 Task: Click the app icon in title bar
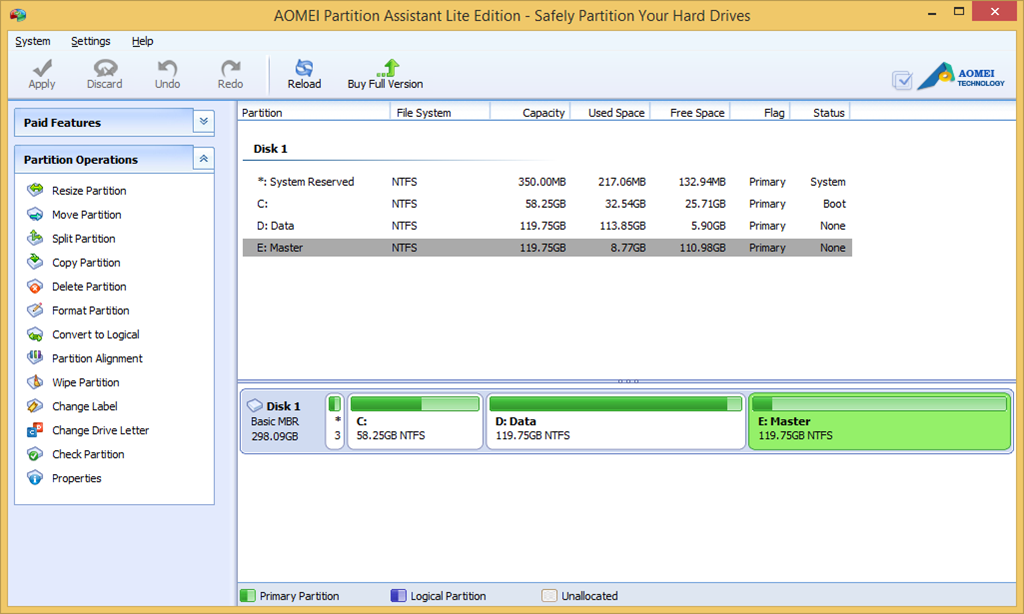[x=18, y=14]
